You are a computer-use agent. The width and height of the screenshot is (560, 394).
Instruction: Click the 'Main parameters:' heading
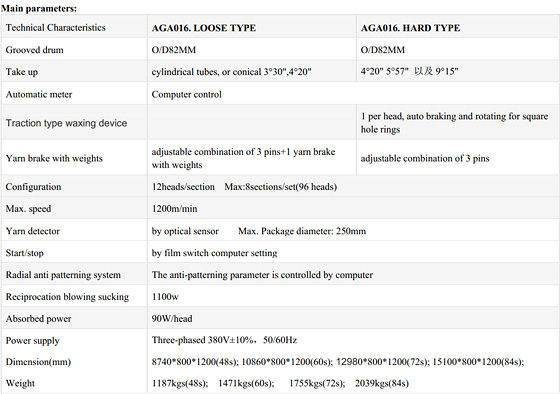39,8
